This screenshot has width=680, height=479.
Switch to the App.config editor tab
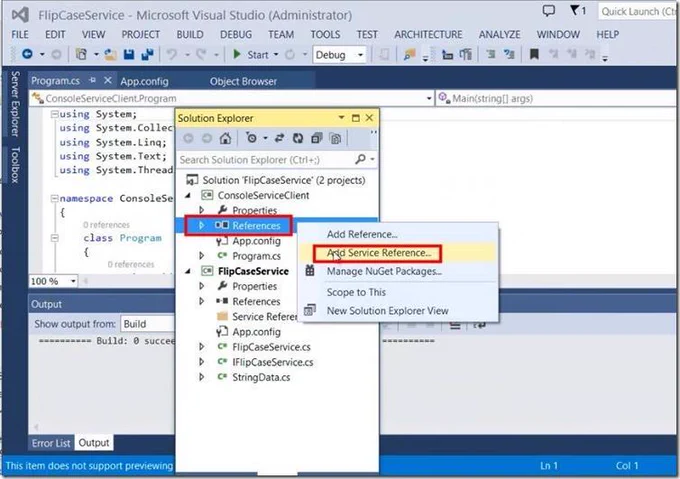144,81
